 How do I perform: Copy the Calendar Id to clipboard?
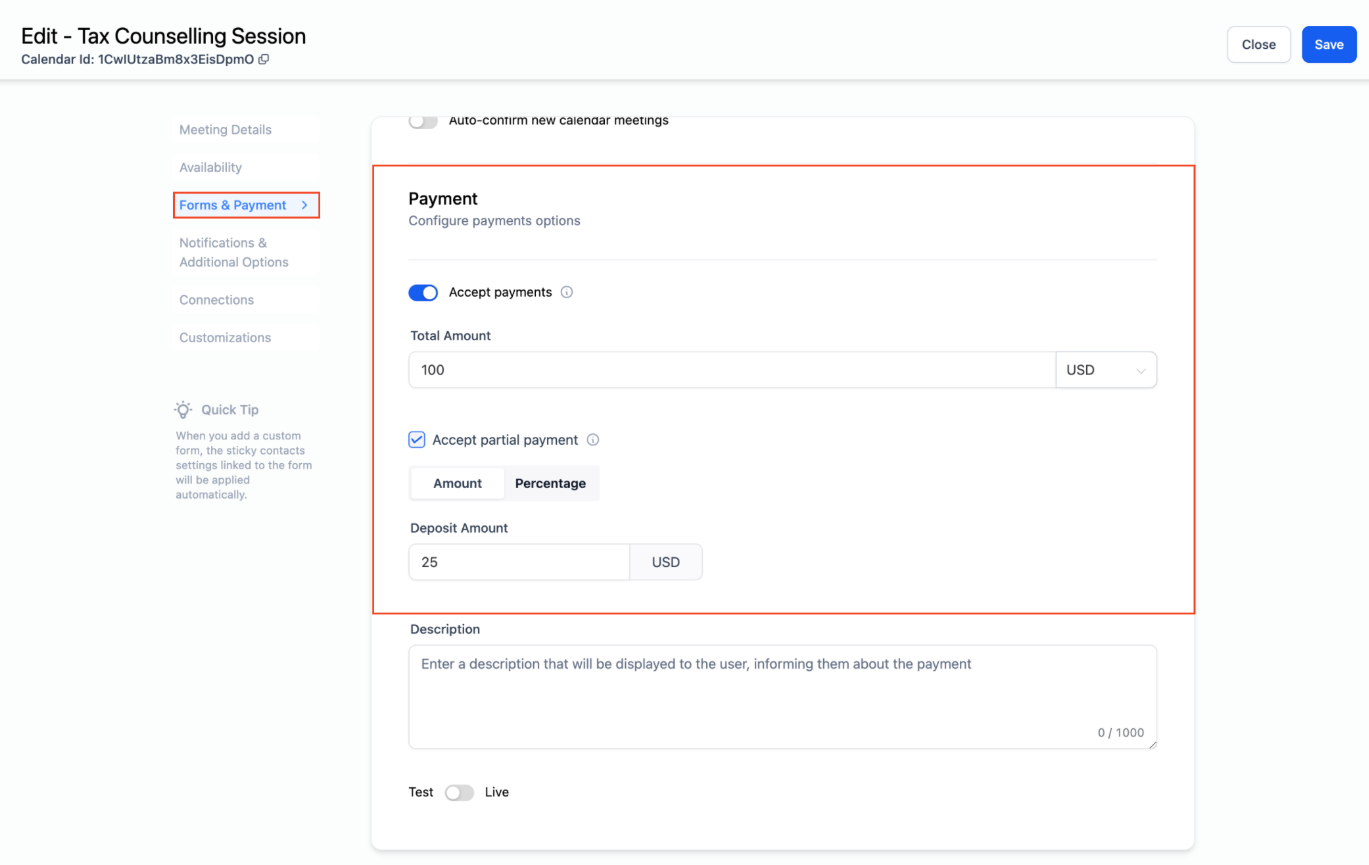(264, 60)
